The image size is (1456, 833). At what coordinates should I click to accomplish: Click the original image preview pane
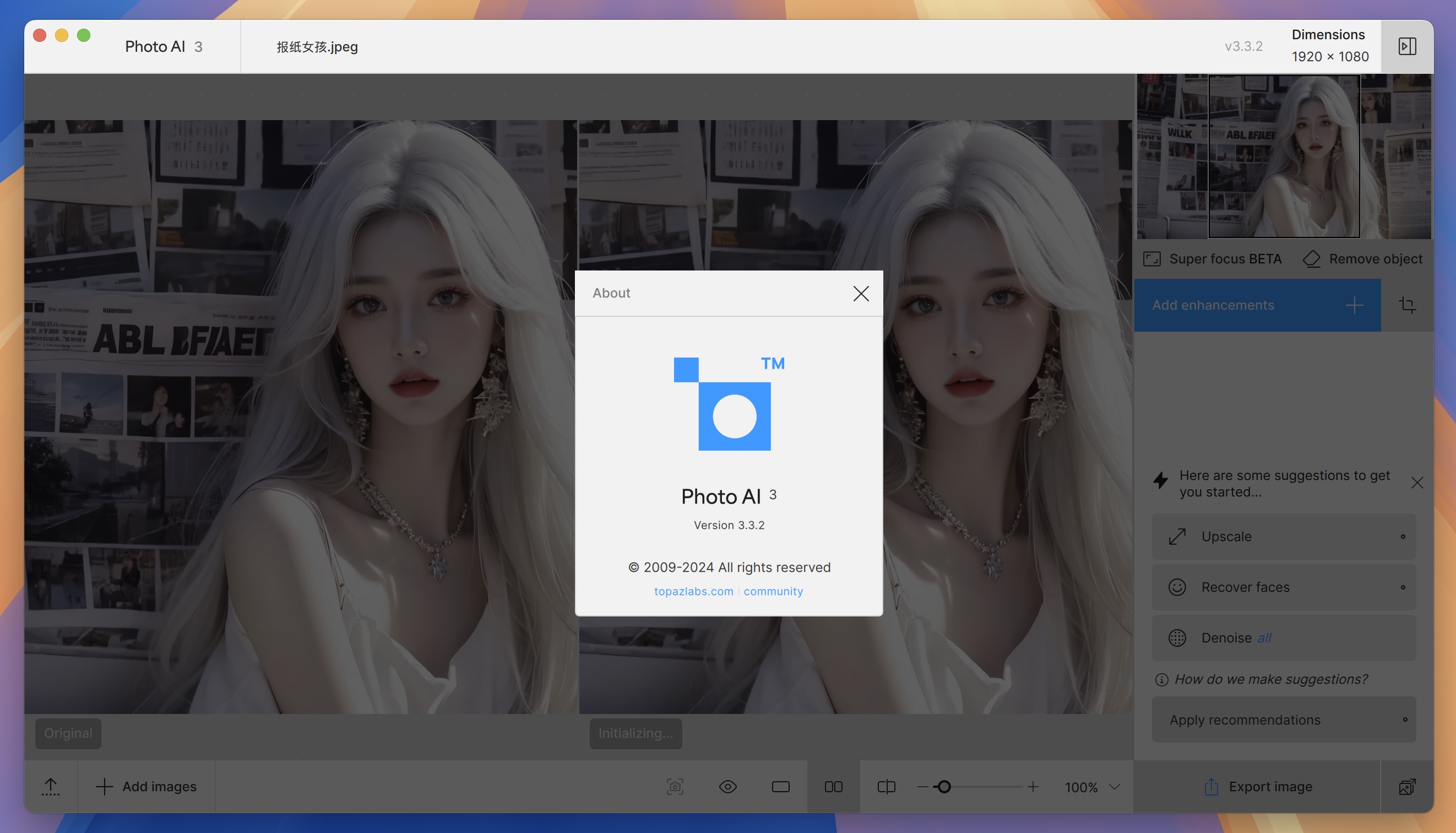(300, 416)
